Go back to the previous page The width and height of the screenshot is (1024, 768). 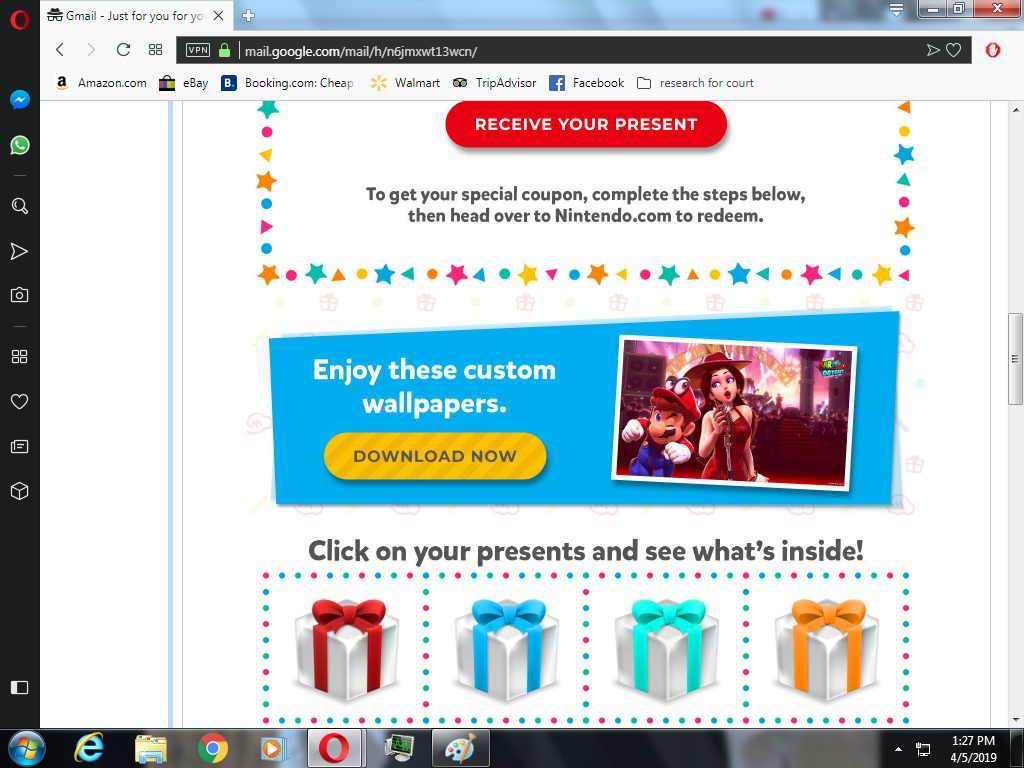60,50
